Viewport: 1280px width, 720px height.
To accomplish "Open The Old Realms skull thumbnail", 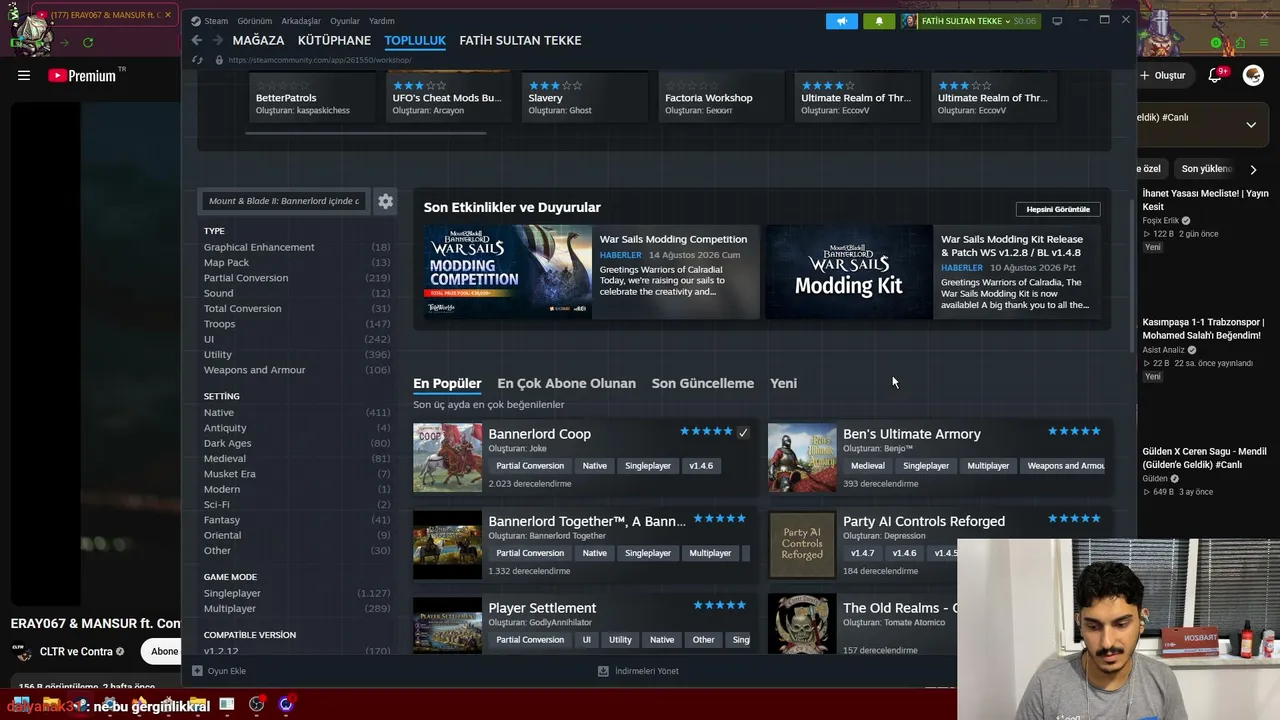I will (802, 624).
